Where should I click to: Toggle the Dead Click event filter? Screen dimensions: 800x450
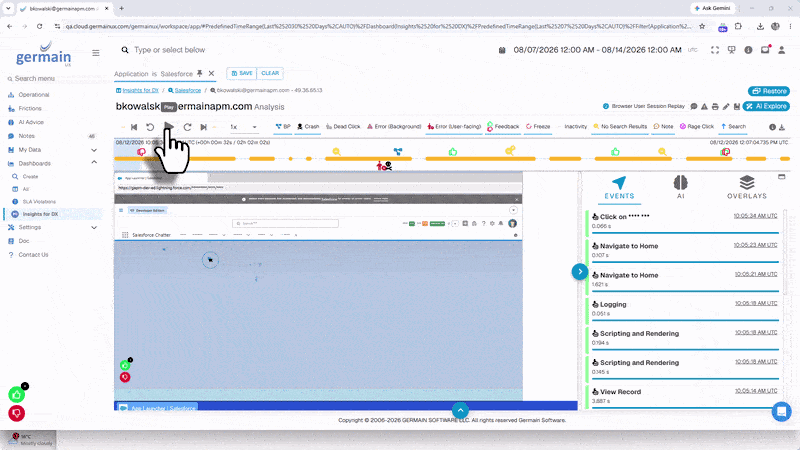[343, 127]
